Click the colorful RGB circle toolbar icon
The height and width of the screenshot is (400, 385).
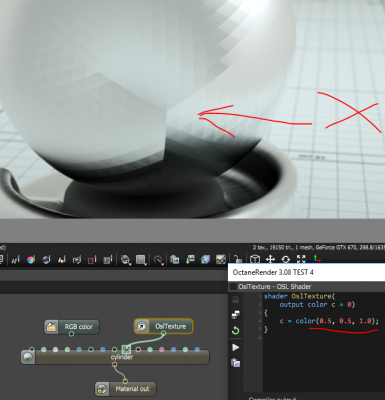tap(31, 260)
